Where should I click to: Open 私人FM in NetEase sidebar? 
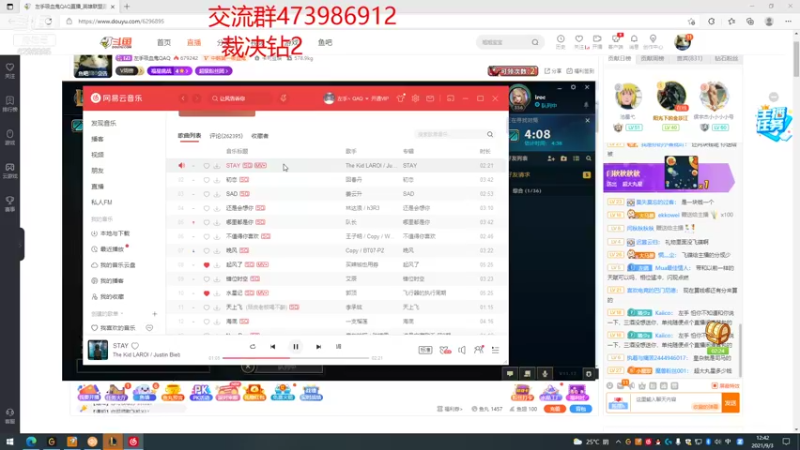[102, 202]
